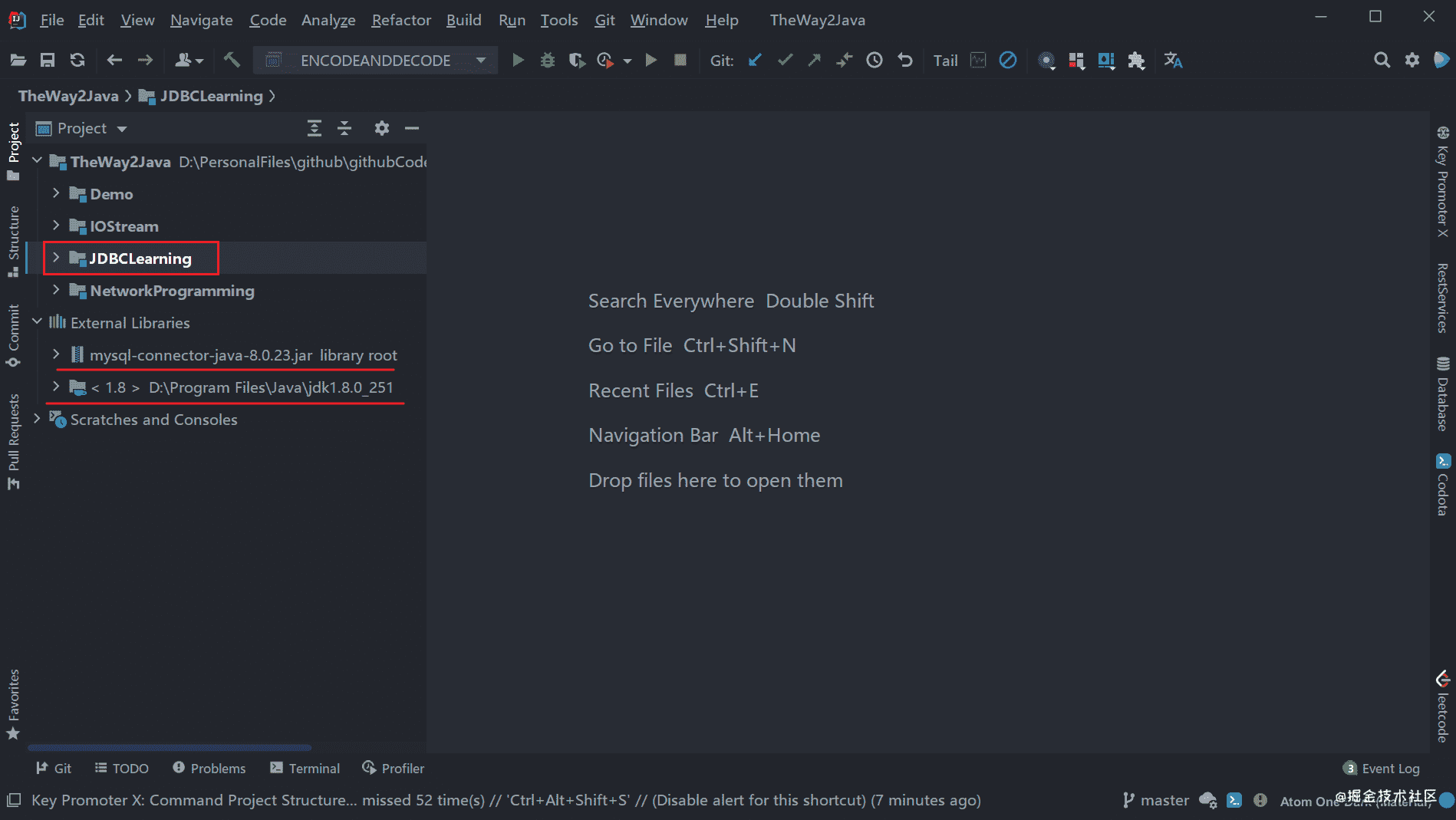
Task: Click the master branch indicator
Action: pyautogui.click(x=1155, y=800)
